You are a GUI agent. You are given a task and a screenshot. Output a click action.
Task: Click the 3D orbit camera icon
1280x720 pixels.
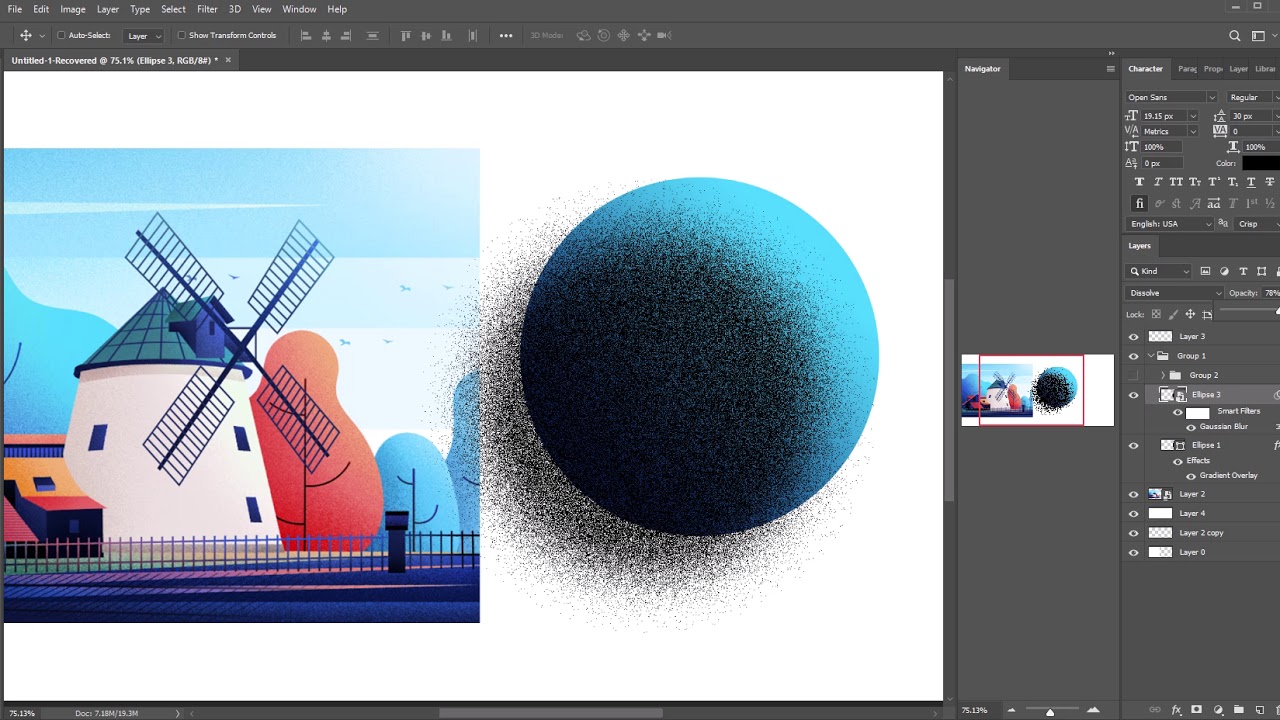click(583, 35)
